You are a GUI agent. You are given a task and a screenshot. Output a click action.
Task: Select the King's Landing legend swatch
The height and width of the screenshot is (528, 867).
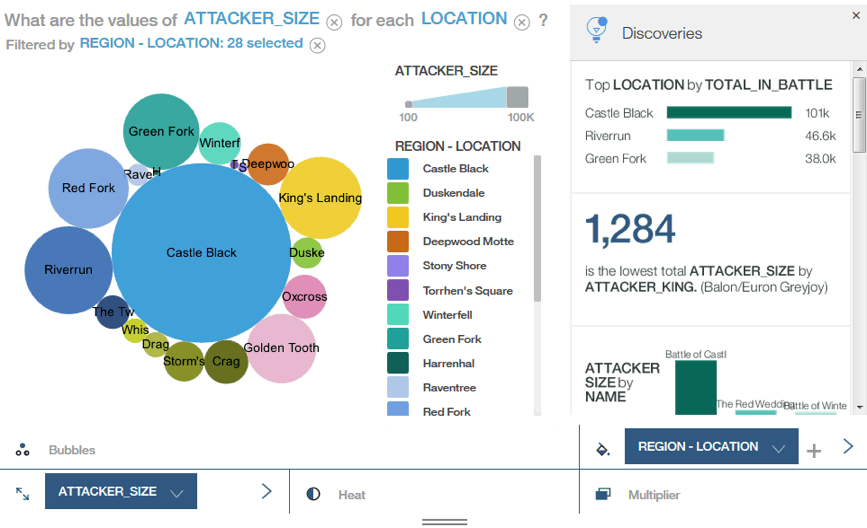pos(398,217)
